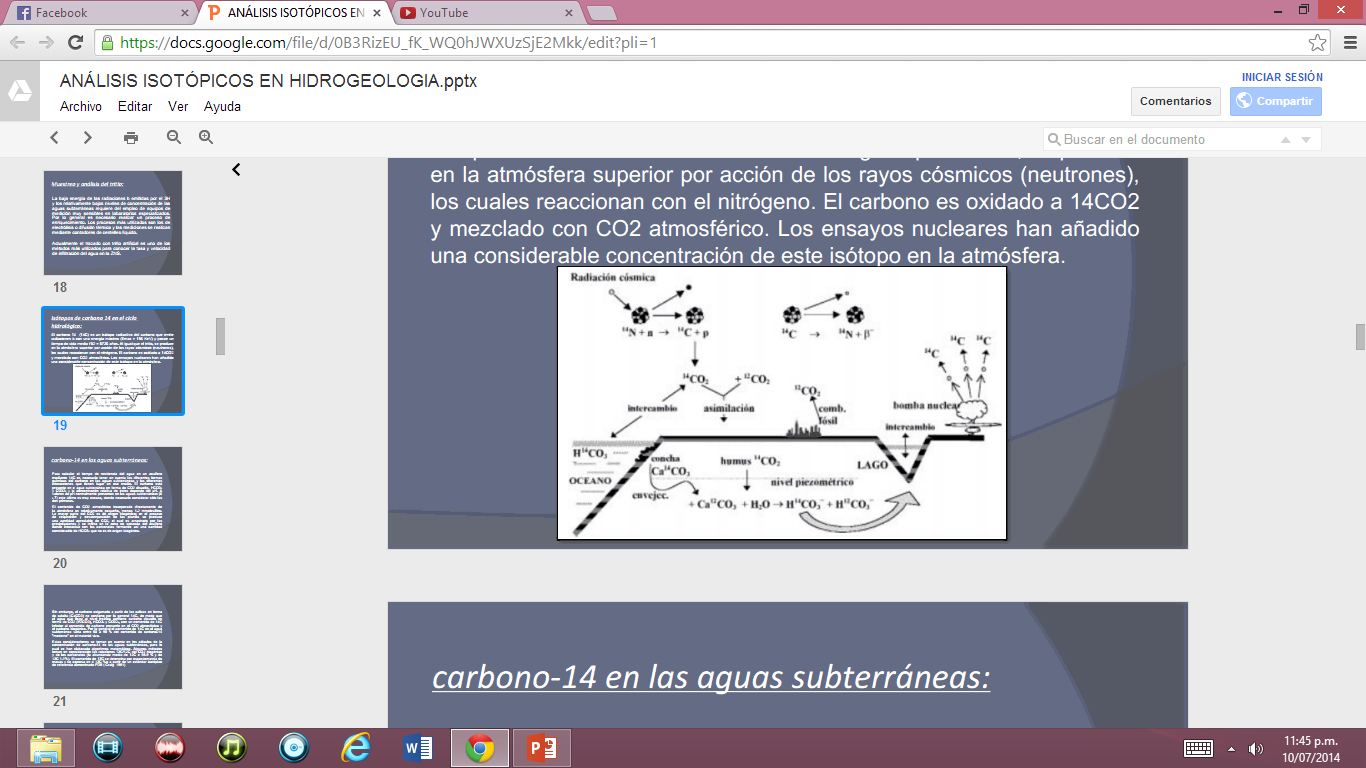
Task: Click INICIAR SESIÓN link
Action: 1282,77
